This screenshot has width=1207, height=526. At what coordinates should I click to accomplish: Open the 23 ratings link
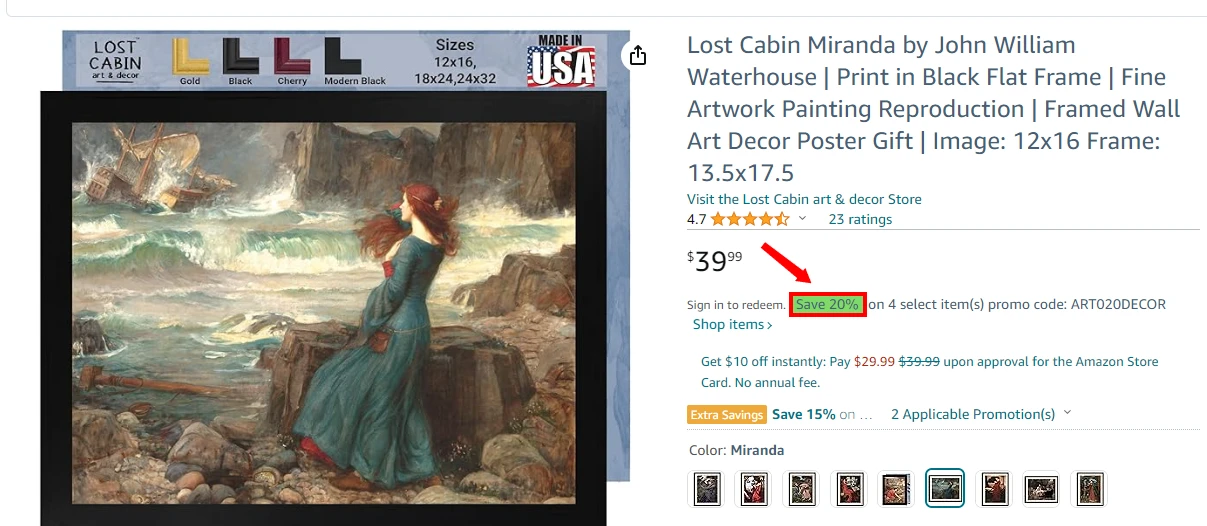tap(860, 219)
